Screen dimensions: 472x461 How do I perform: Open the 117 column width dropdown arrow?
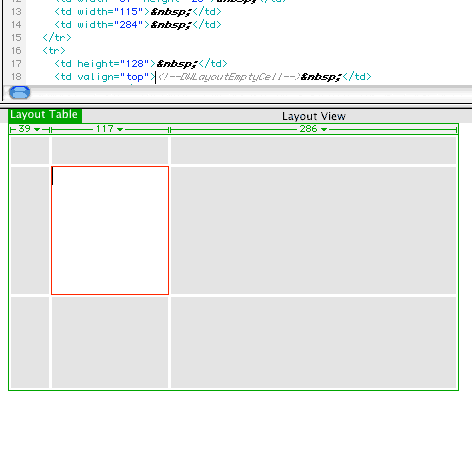[x=120, y=129]
